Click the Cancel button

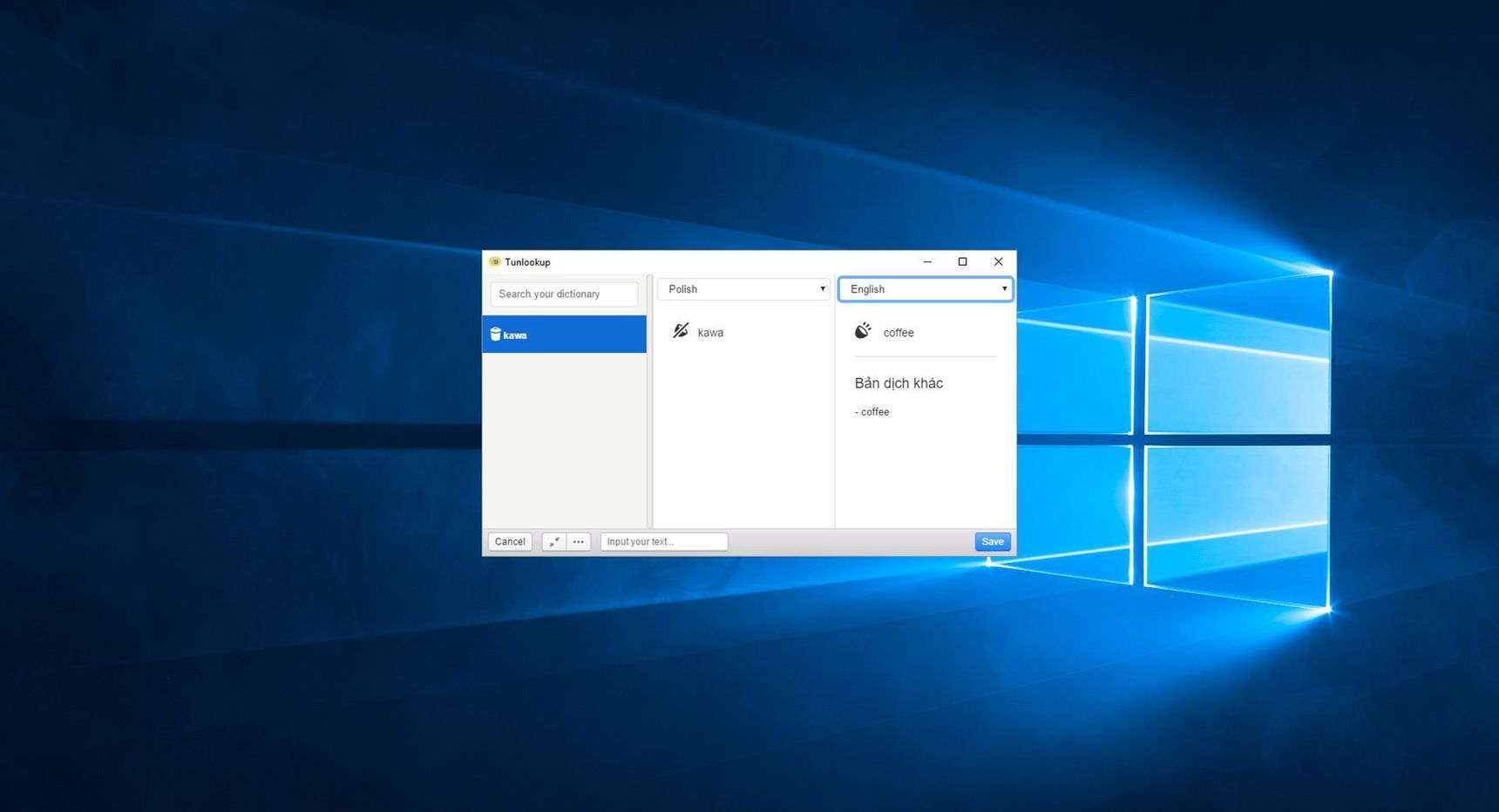pos(510,542)
